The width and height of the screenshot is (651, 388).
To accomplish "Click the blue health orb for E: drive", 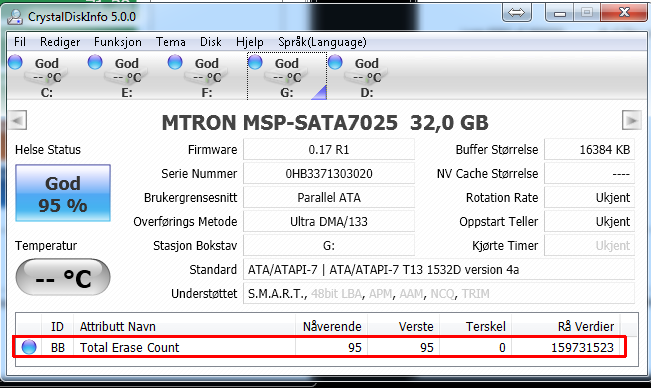I will coord(95,62).
